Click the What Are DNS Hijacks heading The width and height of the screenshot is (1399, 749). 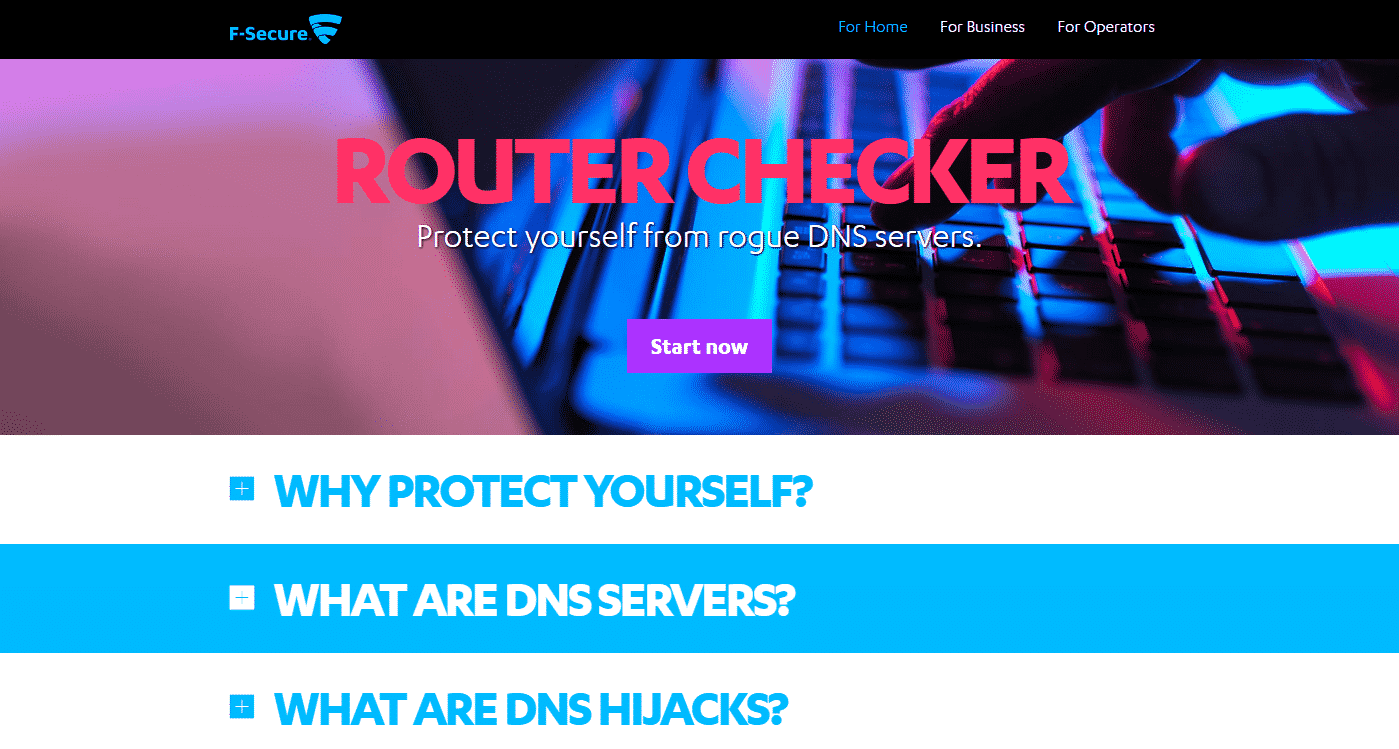pos(531,709)
